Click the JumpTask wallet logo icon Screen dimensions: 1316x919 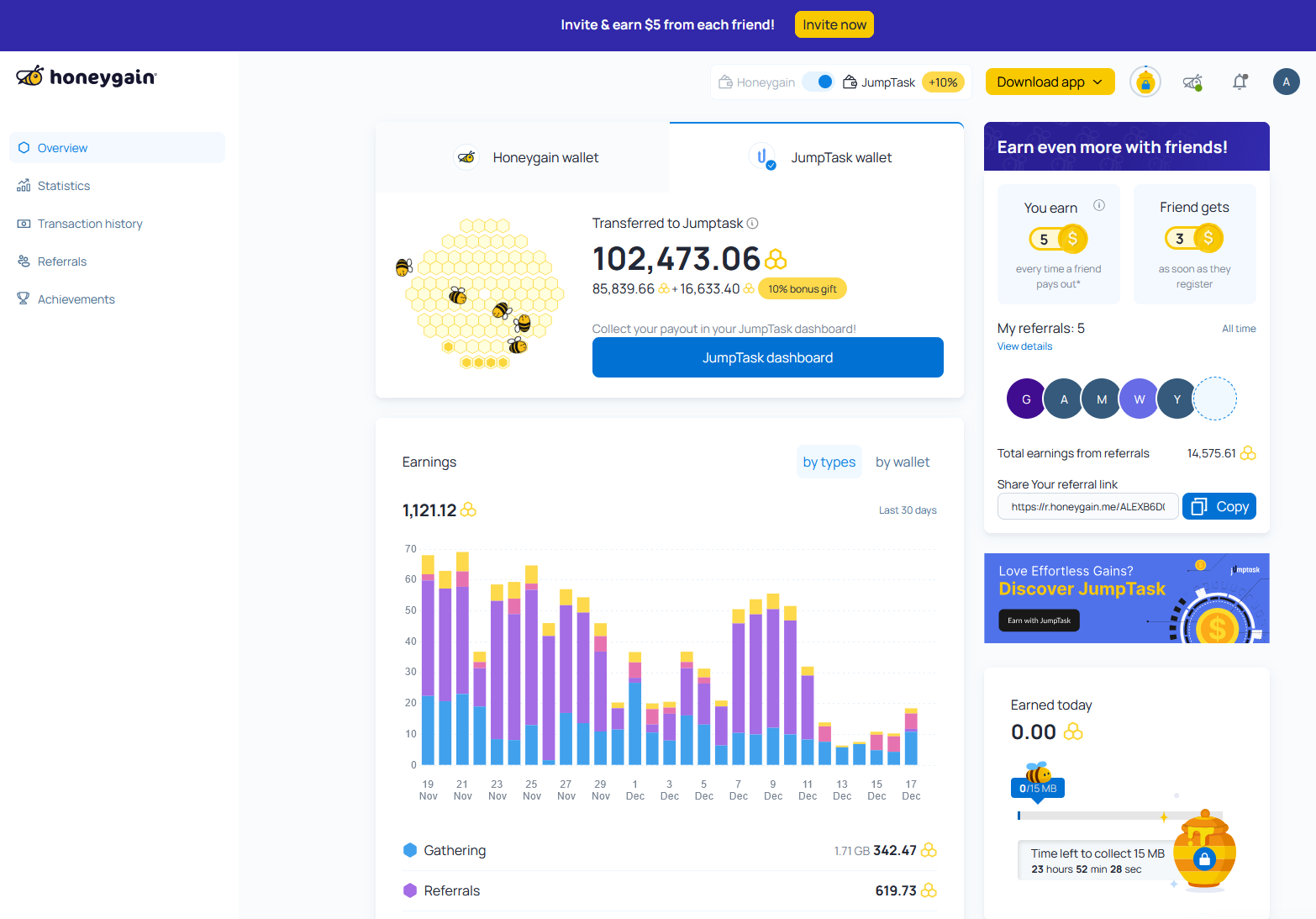pyautogui.click(x=762, y=157)
